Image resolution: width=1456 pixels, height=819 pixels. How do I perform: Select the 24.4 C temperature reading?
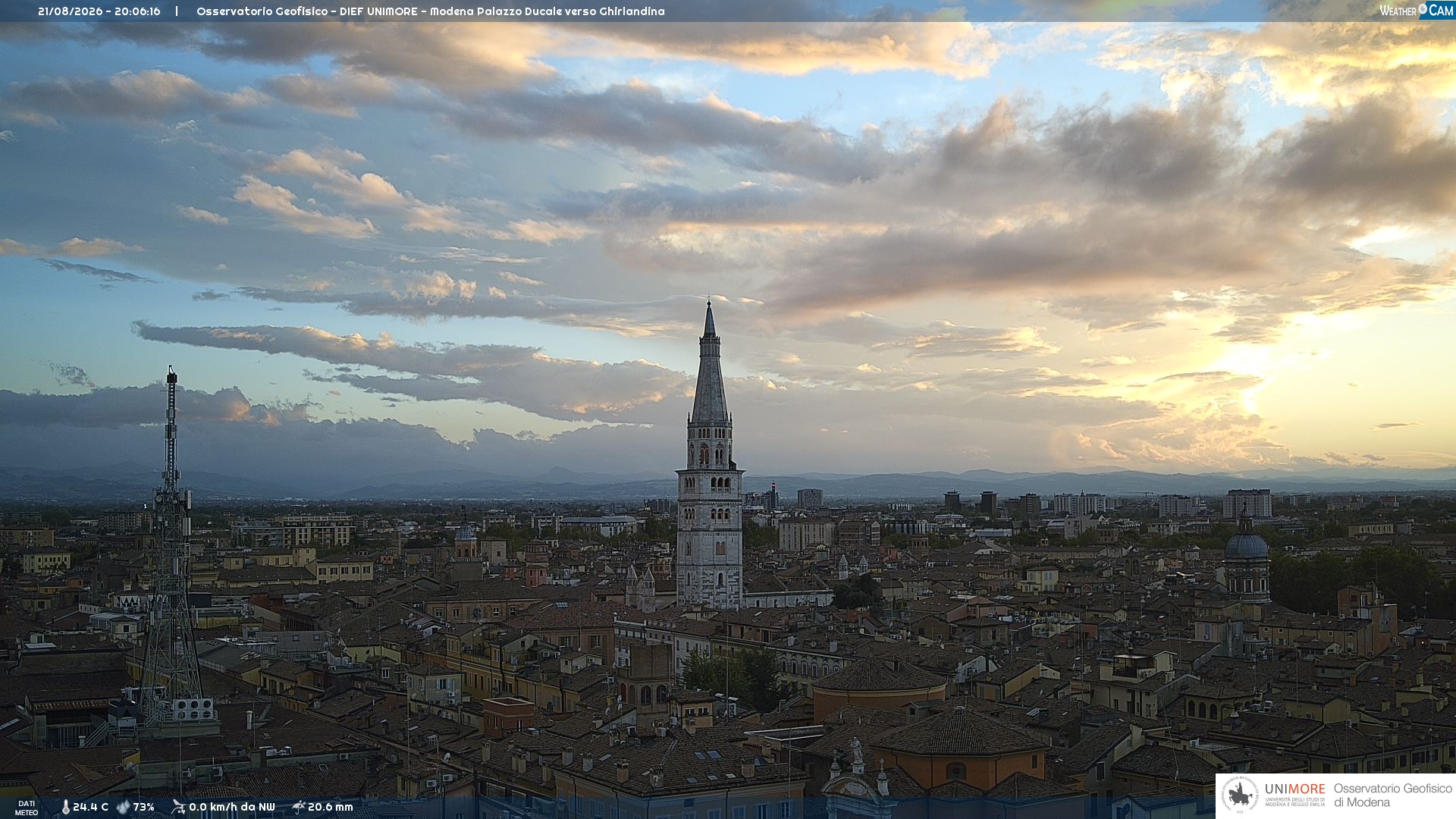click(90, 808)
